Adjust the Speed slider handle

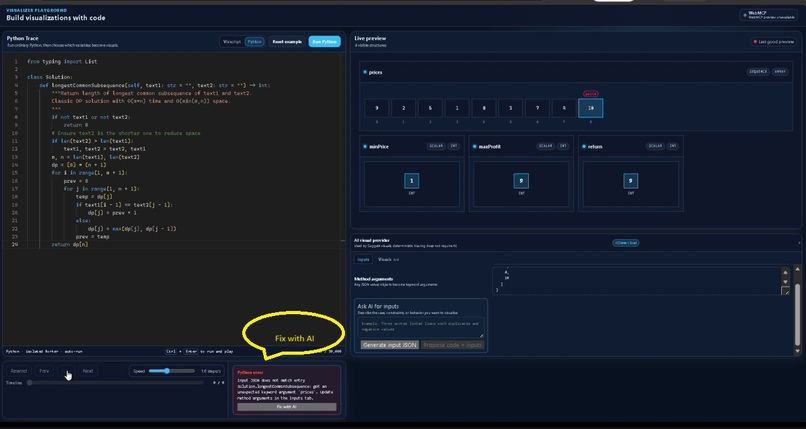(x=167, y=371)
